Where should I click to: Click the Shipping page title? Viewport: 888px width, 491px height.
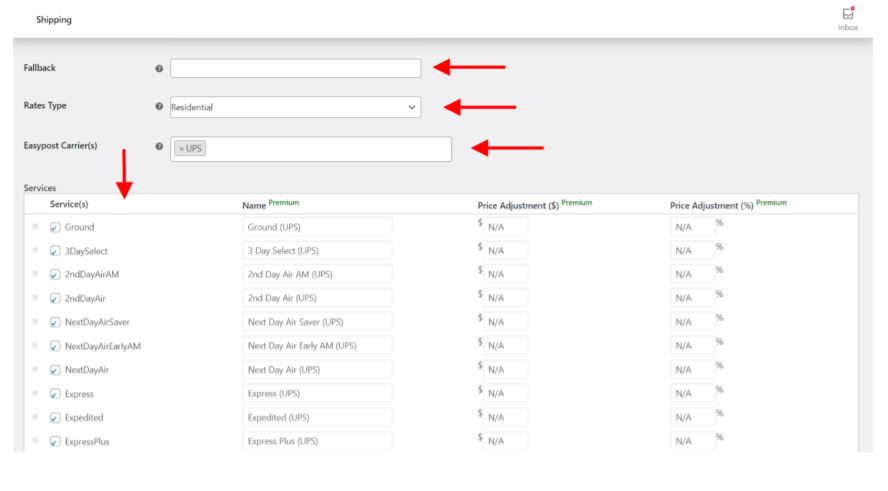[x=54, y=20]
